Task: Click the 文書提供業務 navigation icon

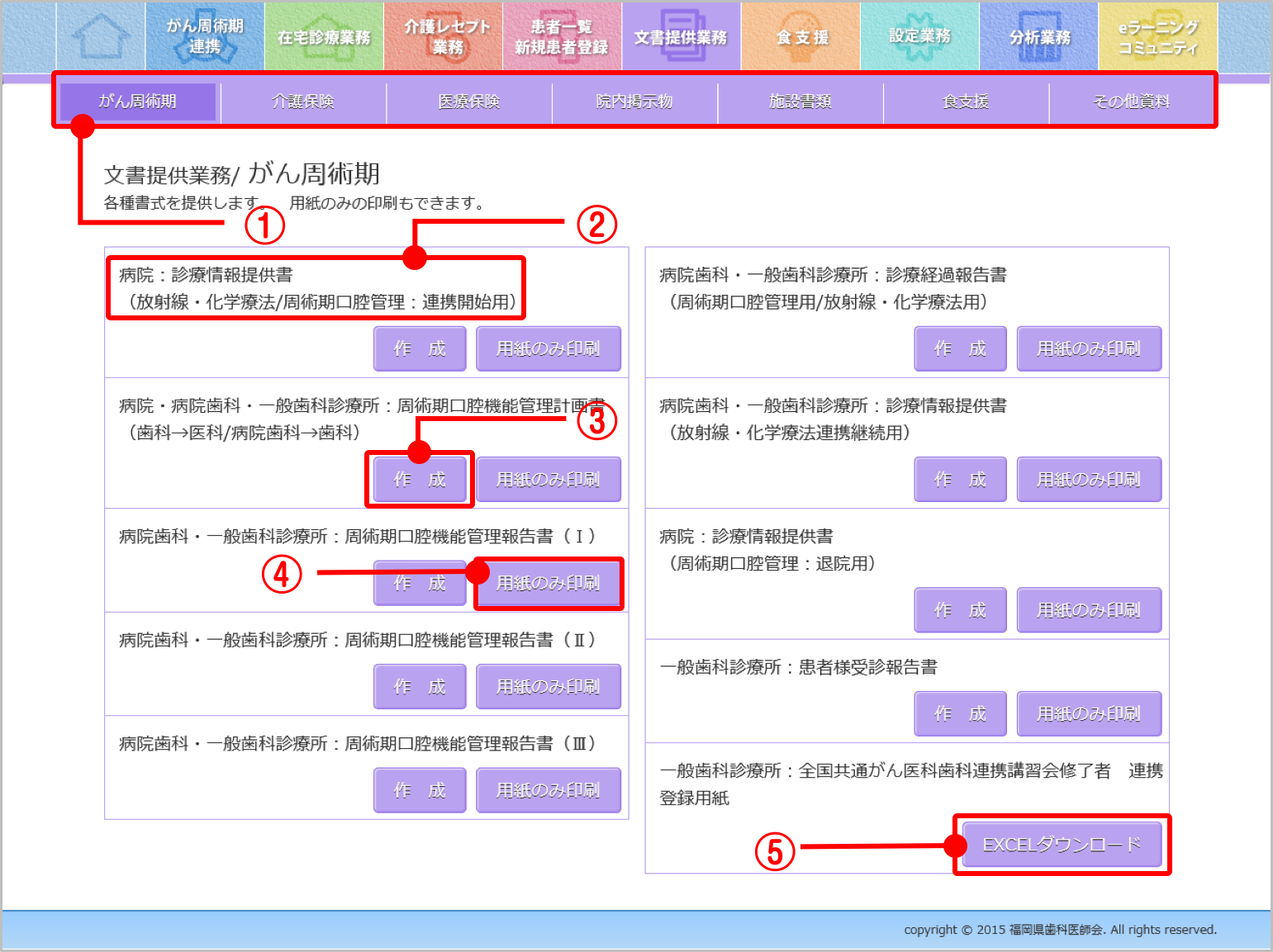Action: (681, 36)
